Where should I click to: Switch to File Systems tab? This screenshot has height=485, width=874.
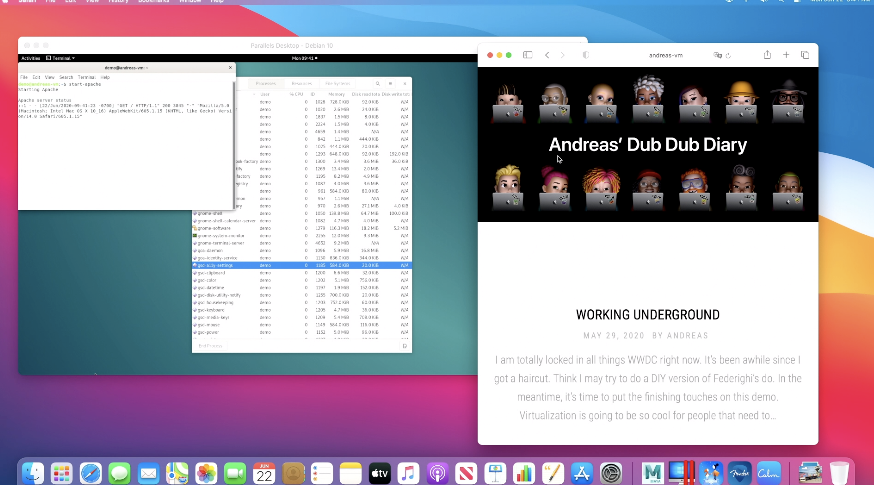point(337,84)
